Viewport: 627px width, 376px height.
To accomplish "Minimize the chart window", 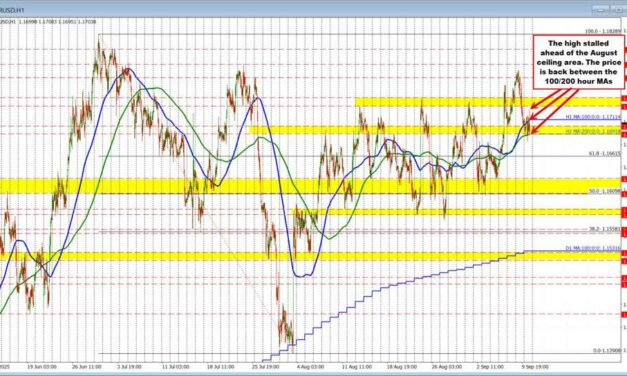I will tap(601, 10).
